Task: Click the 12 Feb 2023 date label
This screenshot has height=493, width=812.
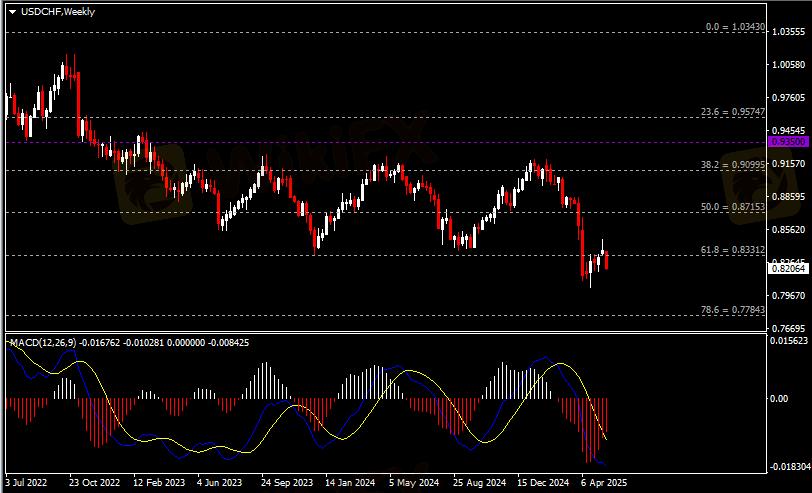Action: point(159,483)
